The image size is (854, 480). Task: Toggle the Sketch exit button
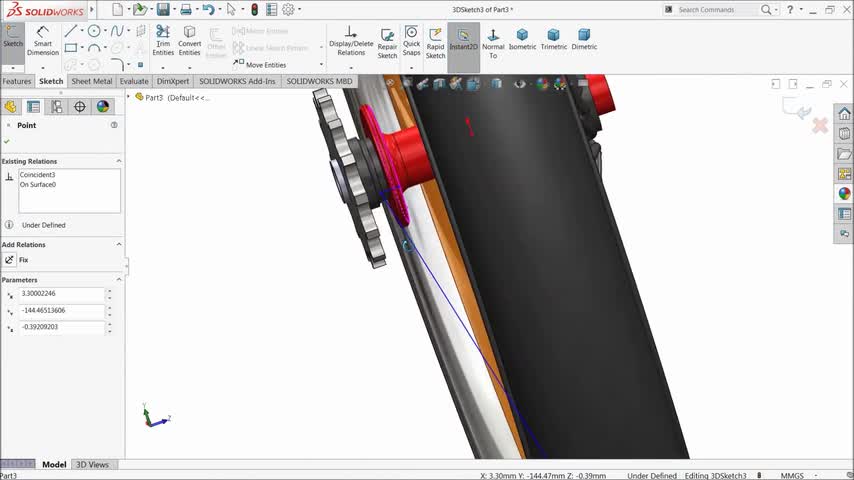(13, 37)
